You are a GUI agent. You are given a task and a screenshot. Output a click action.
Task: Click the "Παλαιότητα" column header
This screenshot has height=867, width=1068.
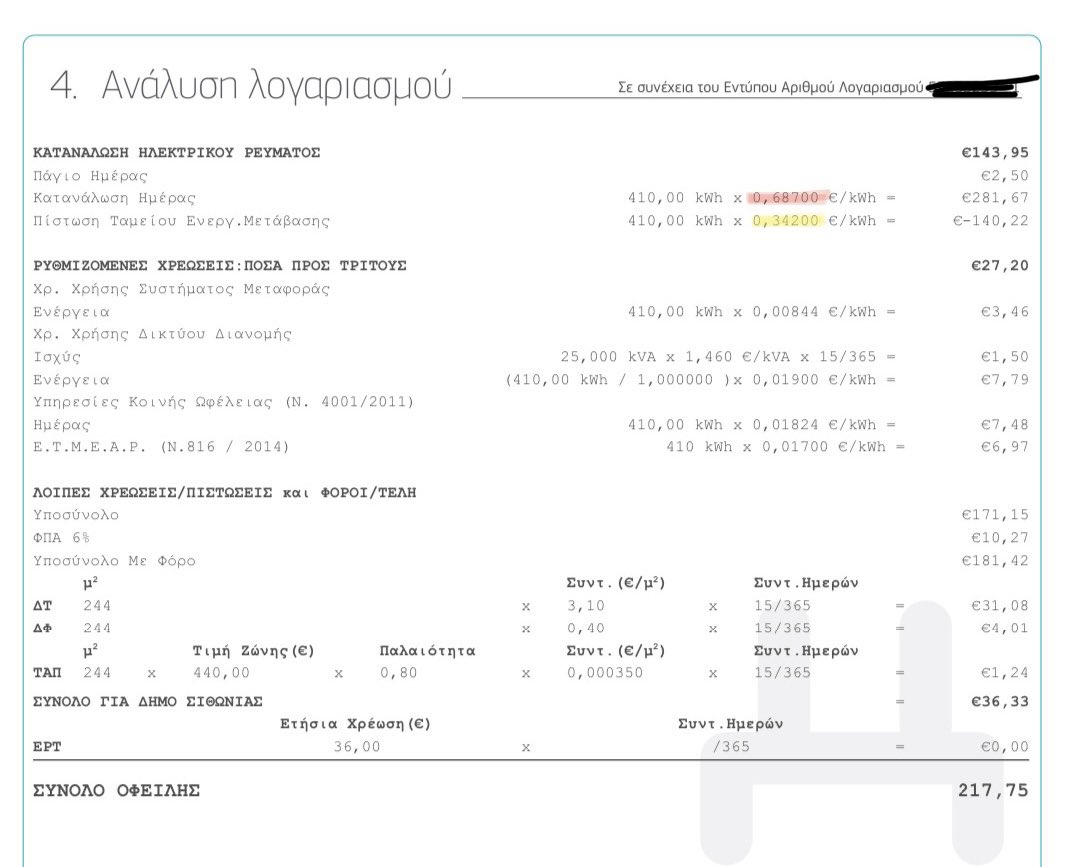[x=427, y=651]
